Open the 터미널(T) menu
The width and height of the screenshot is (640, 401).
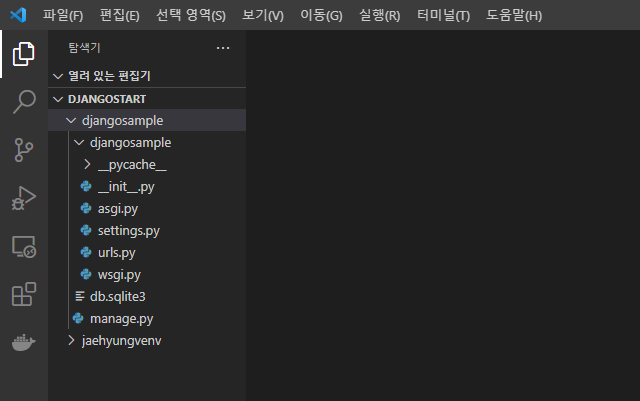coord(443,16)
